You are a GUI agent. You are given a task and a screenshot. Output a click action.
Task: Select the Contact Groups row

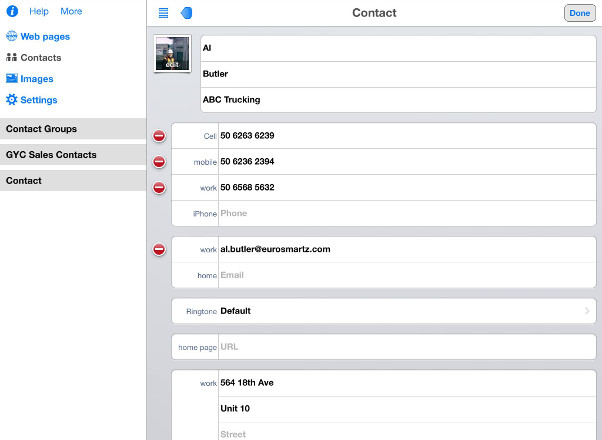(x=73, y=129)
